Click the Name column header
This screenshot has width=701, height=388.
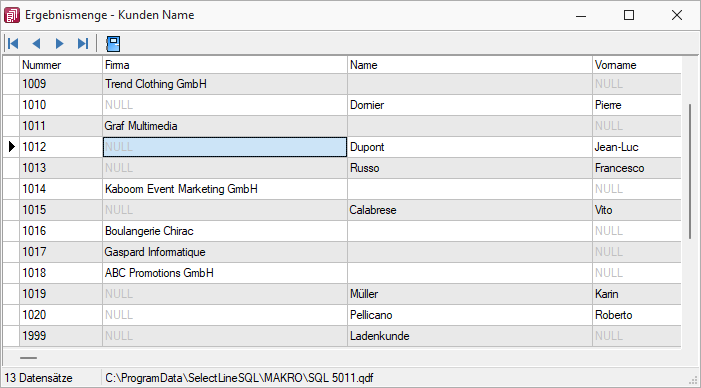click(470, 65)
